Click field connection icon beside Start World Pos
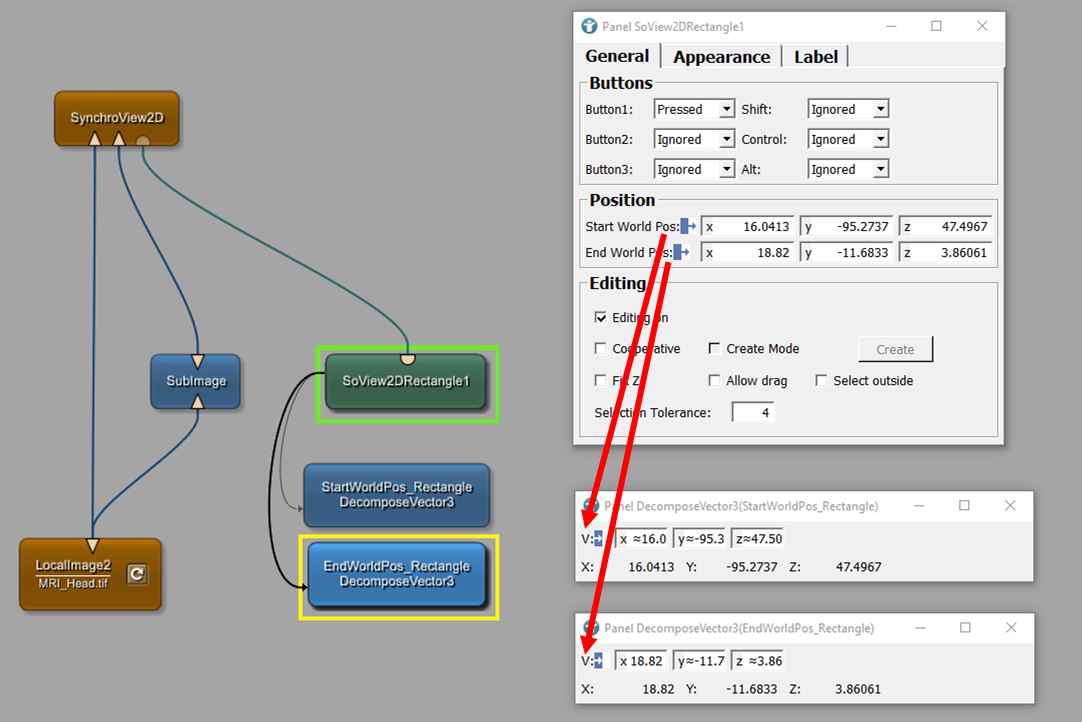The width and height of the screenshot is (1082, 722). (x=688, y=227)
